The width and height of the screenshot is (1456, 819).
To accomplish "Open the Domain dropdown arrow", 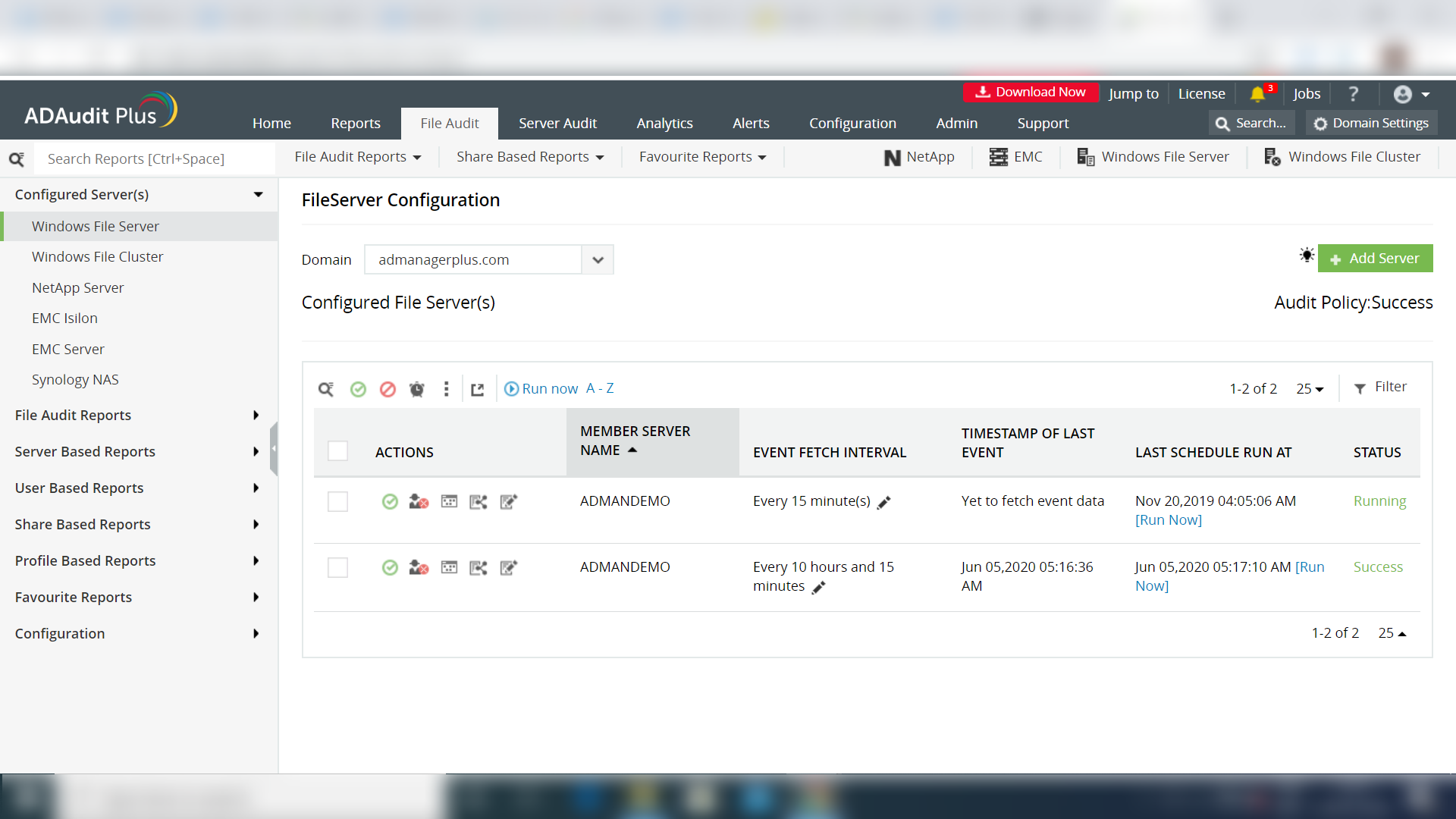I will (x=598, y=259).
